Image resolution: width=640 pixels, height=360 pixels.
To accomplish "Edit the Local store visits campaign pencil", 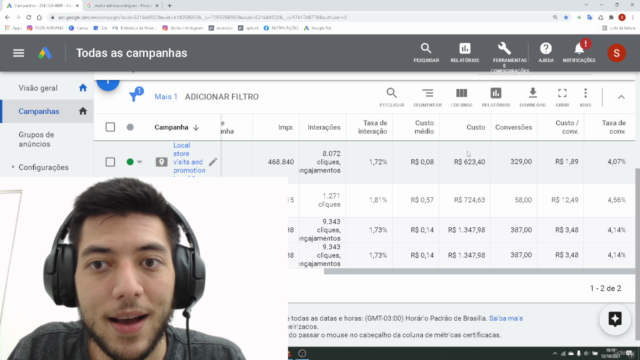I will tap(213, 162).
